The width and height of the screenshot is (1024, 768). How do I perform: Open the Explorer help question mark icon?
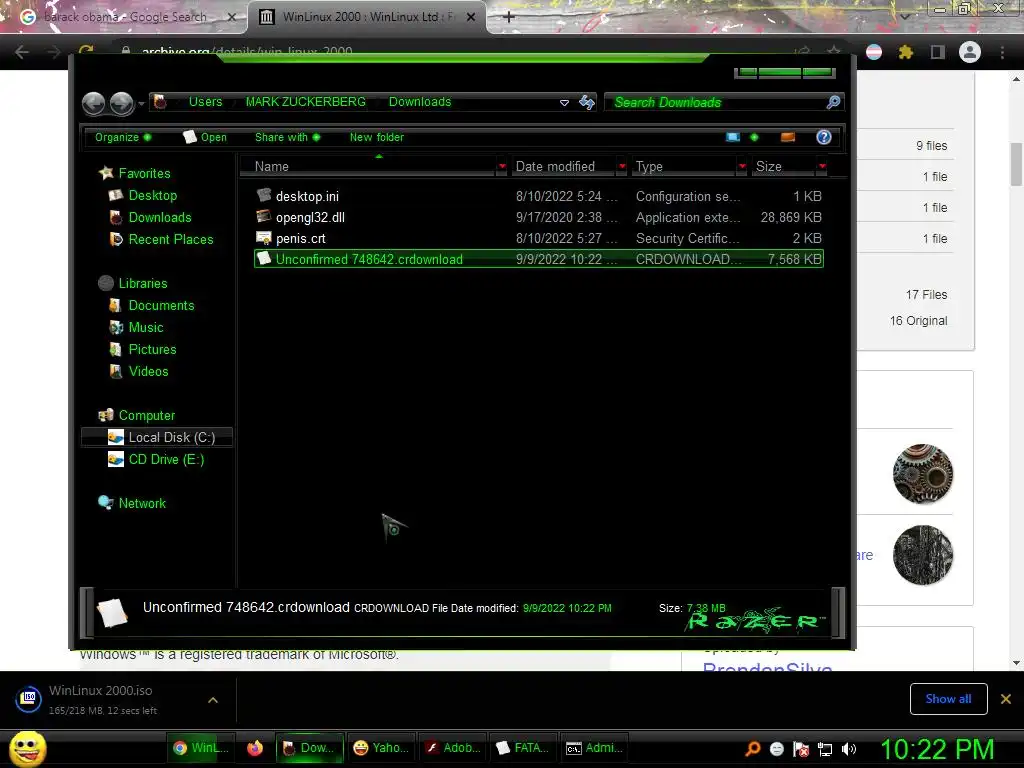[824, 137]
